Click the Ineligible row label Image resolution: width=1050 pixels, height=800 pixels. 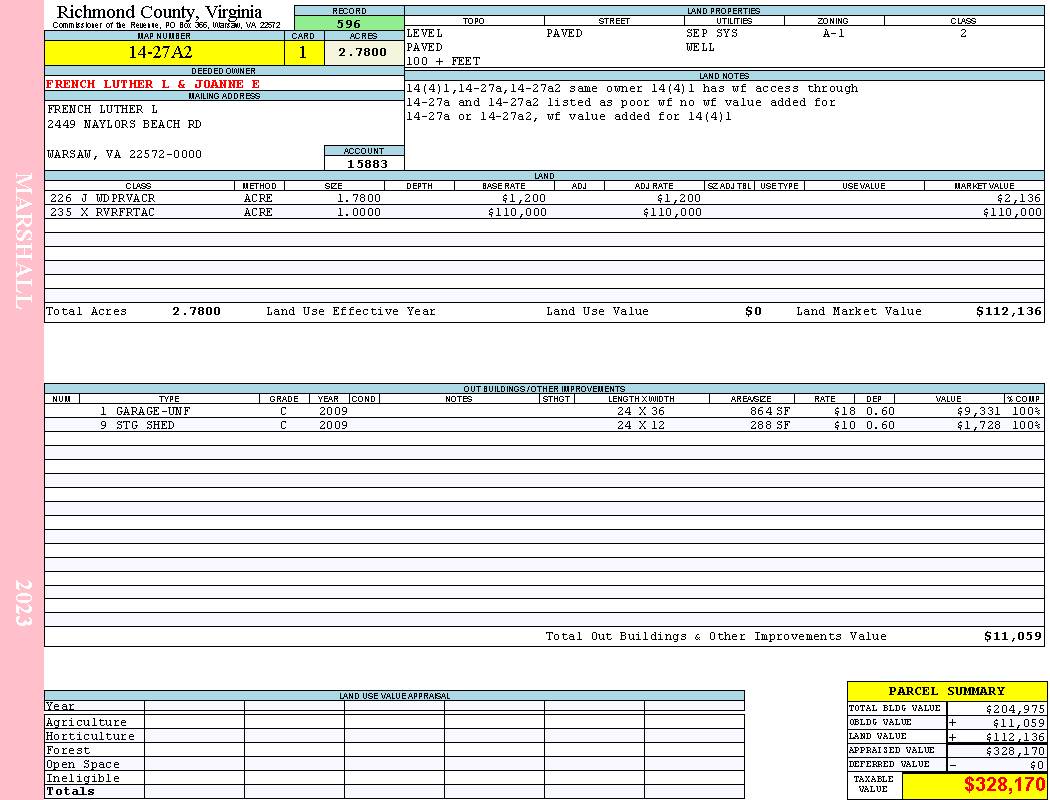82,779
